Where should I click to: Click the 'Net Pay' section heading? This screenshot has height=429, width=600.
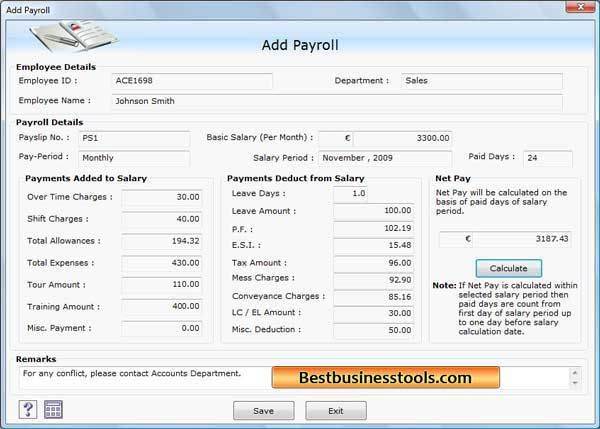tap(453, 178)
